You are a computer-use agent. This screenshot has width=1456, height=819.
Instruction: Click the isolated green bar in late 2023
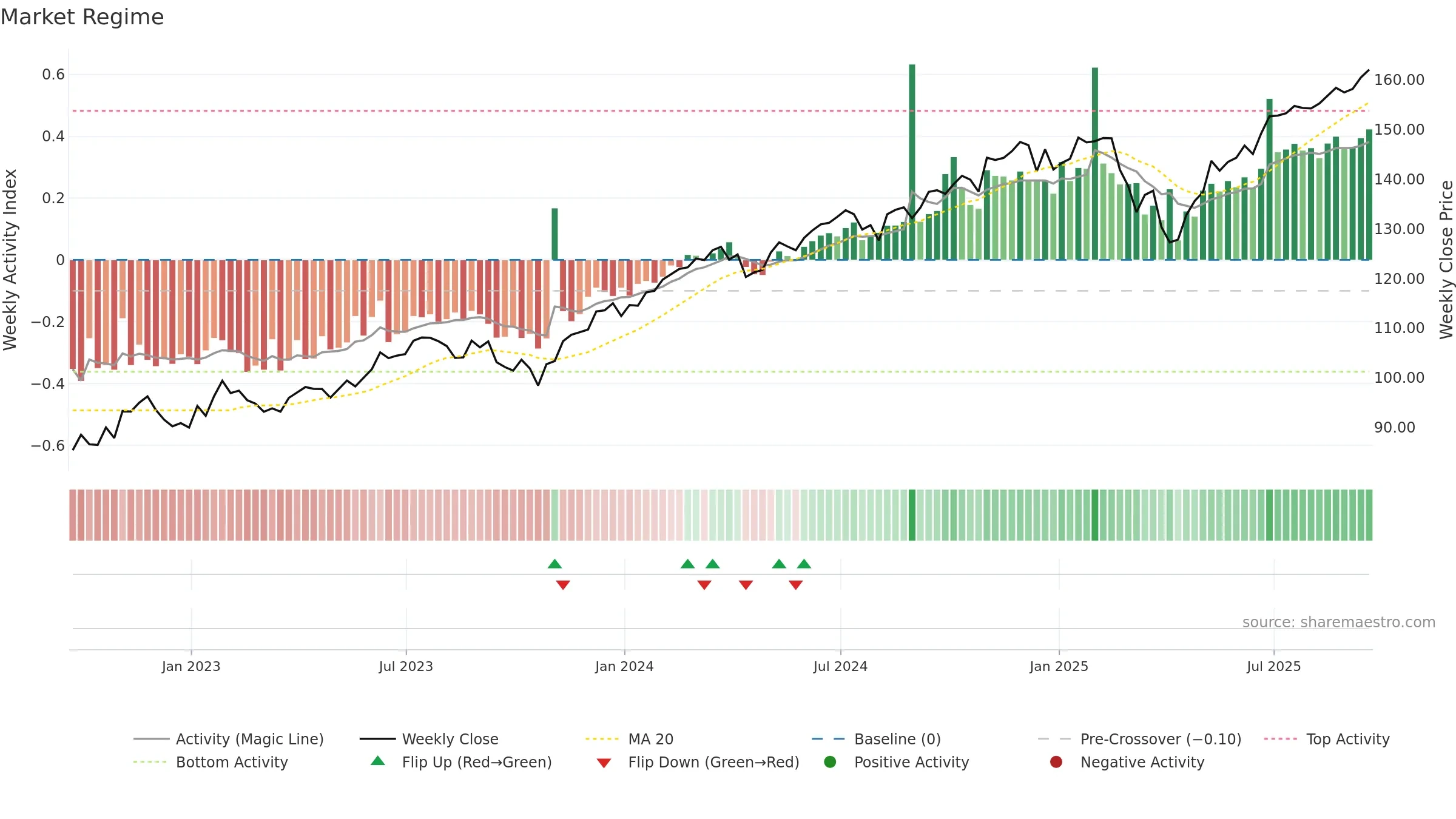click(x=554, y=234)
